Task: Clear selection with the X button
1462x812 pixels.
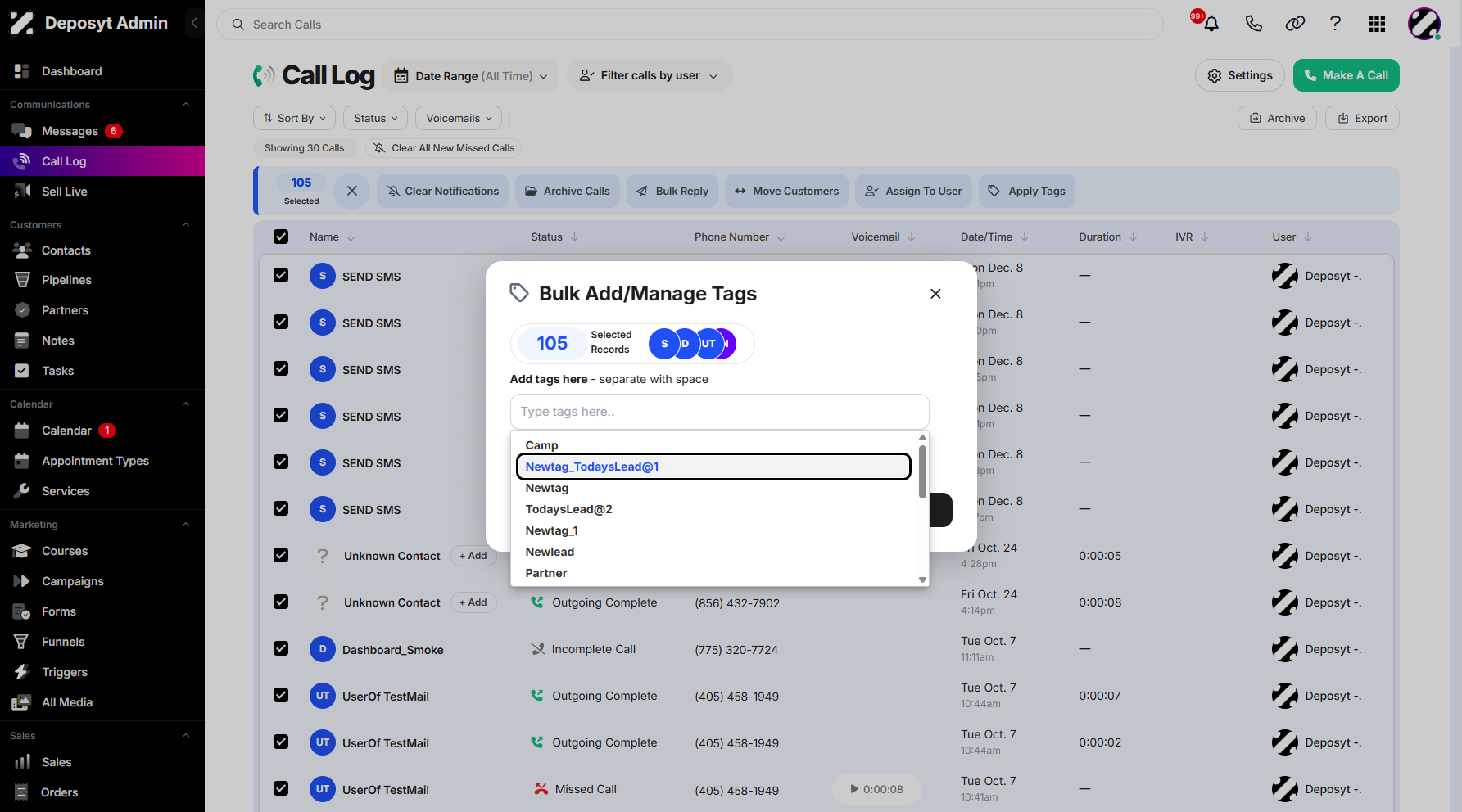Action: [352, 191]
